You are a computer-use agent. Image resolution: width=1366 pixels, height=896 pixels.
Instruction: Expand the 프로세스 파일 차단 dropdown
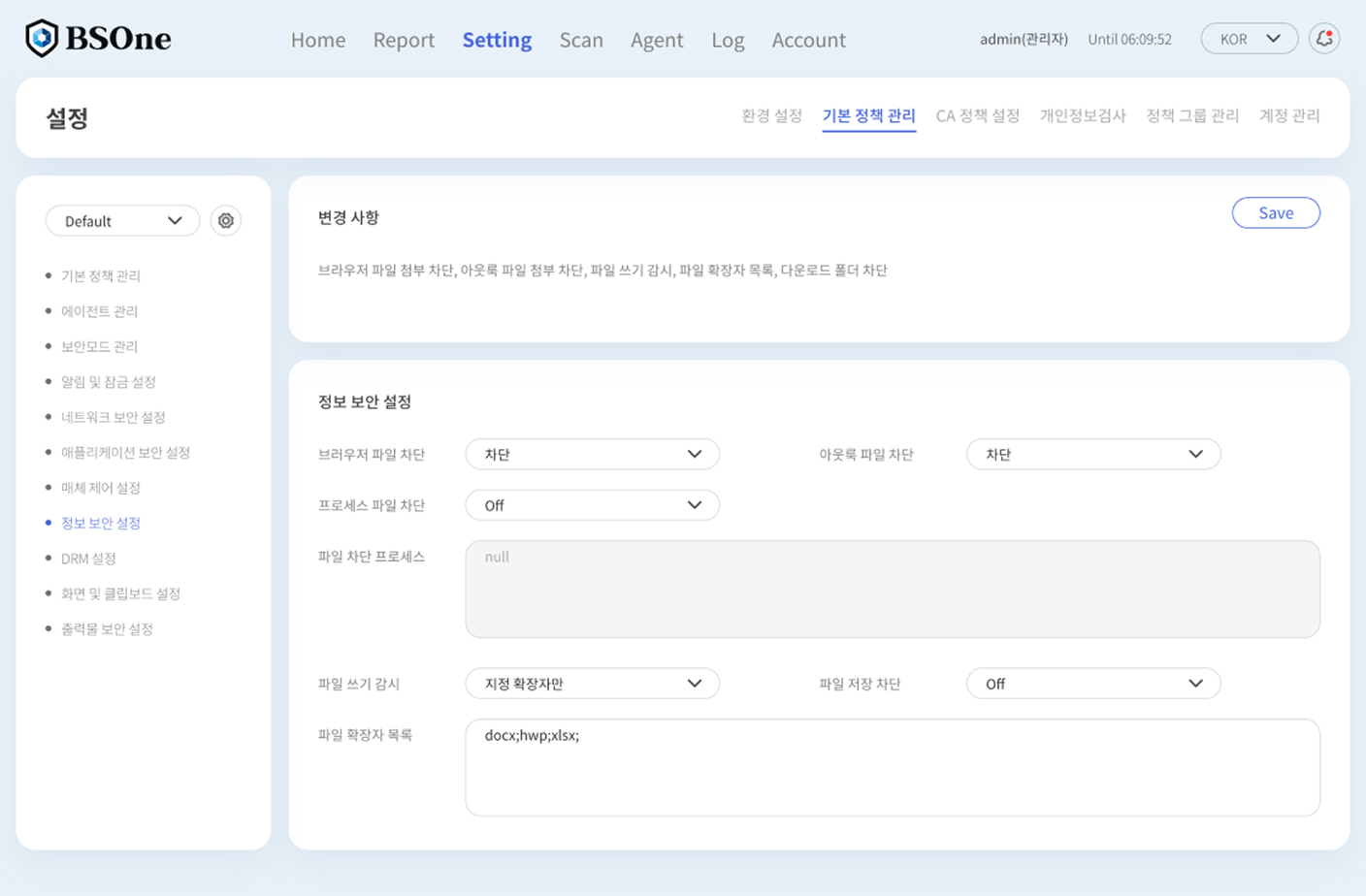coord(592,505)
